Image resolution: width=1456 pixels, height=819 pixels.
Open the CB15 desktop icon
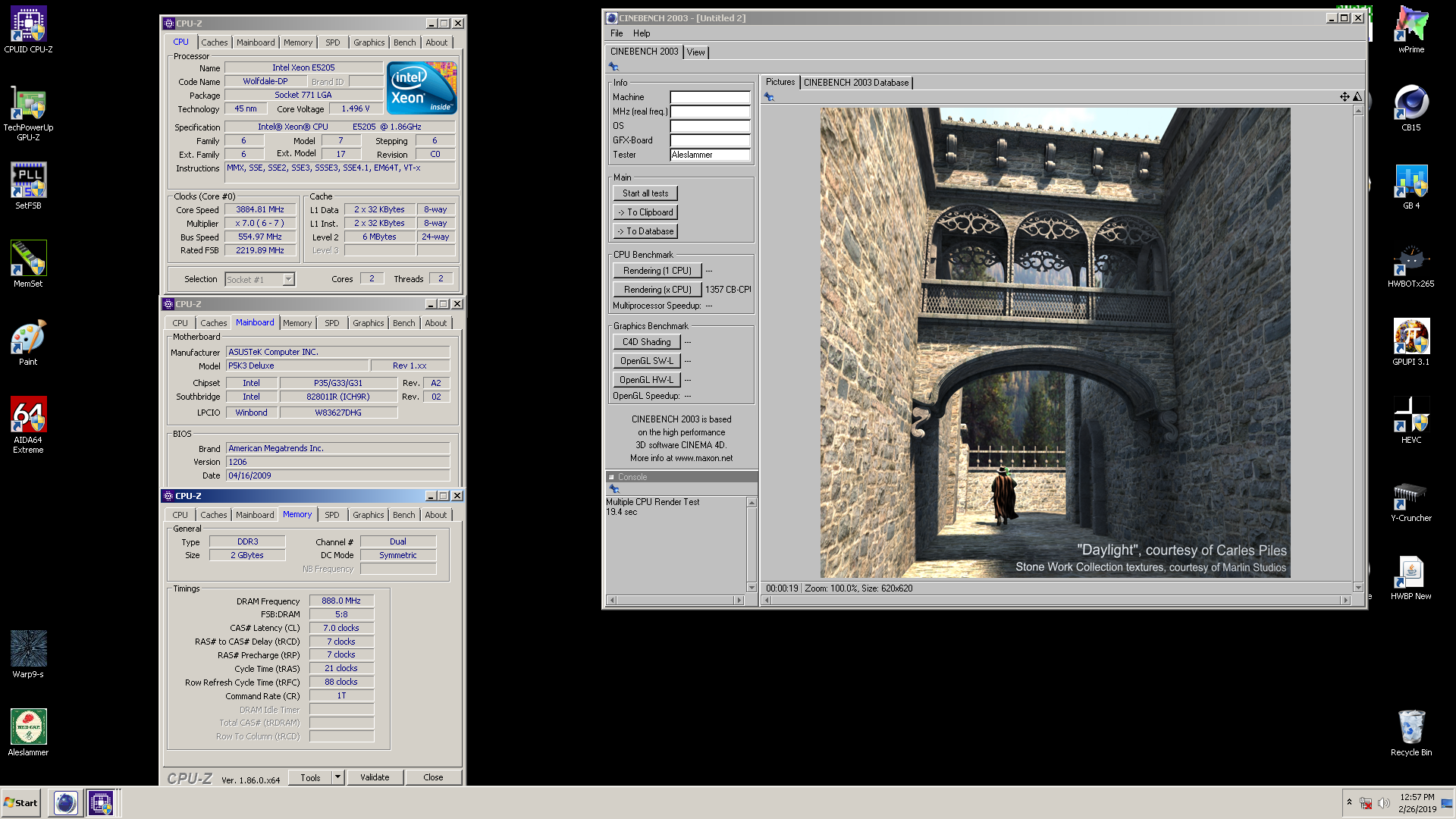[1411, 108]
